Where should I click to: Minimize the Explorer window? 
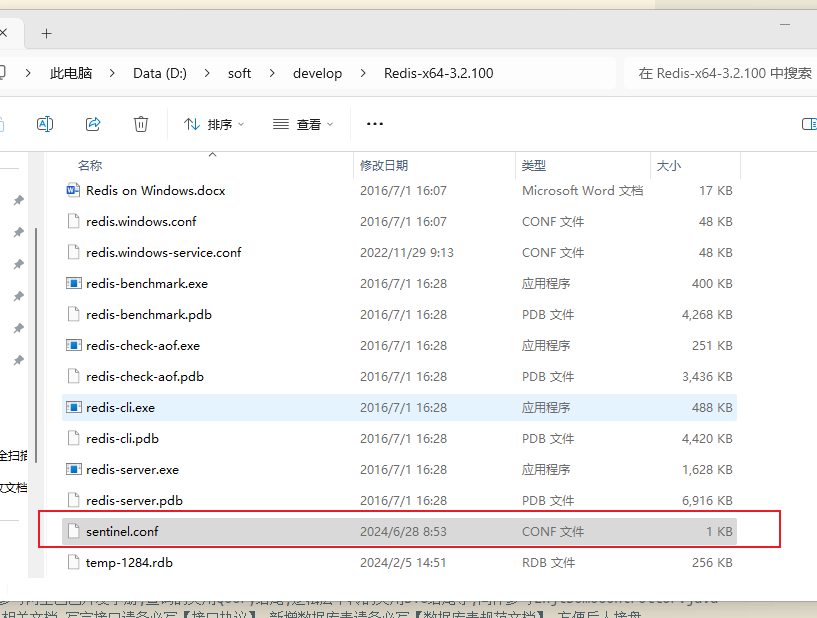pyautogui.click(x=785, y=24)
